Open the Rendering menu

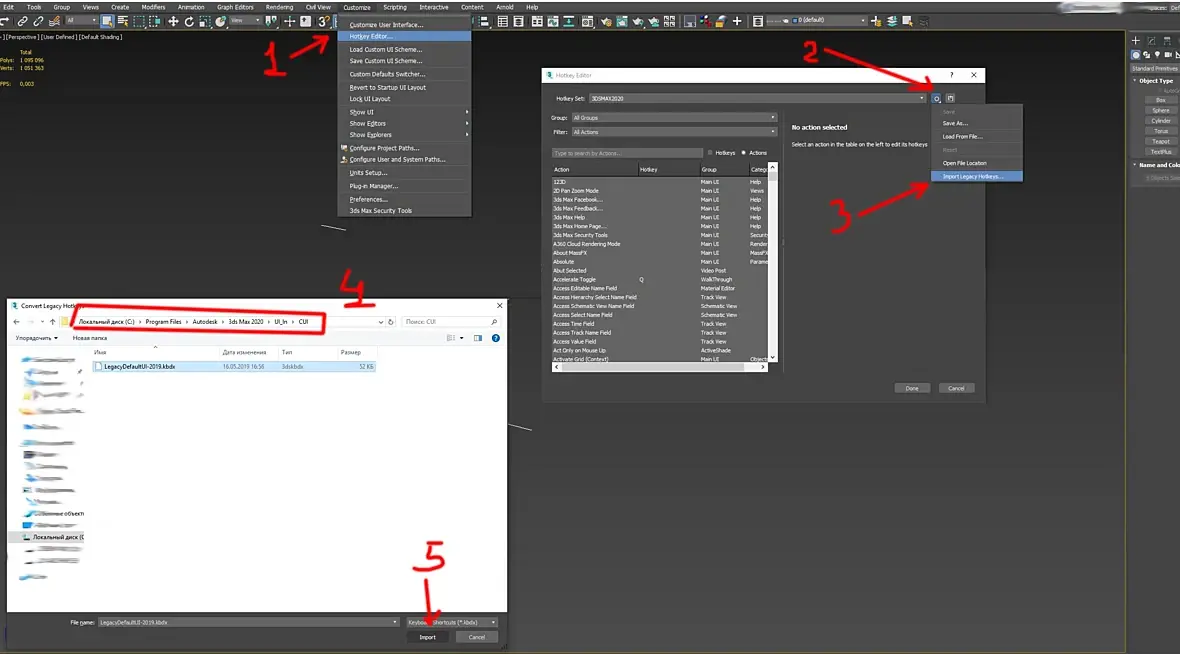279,7
